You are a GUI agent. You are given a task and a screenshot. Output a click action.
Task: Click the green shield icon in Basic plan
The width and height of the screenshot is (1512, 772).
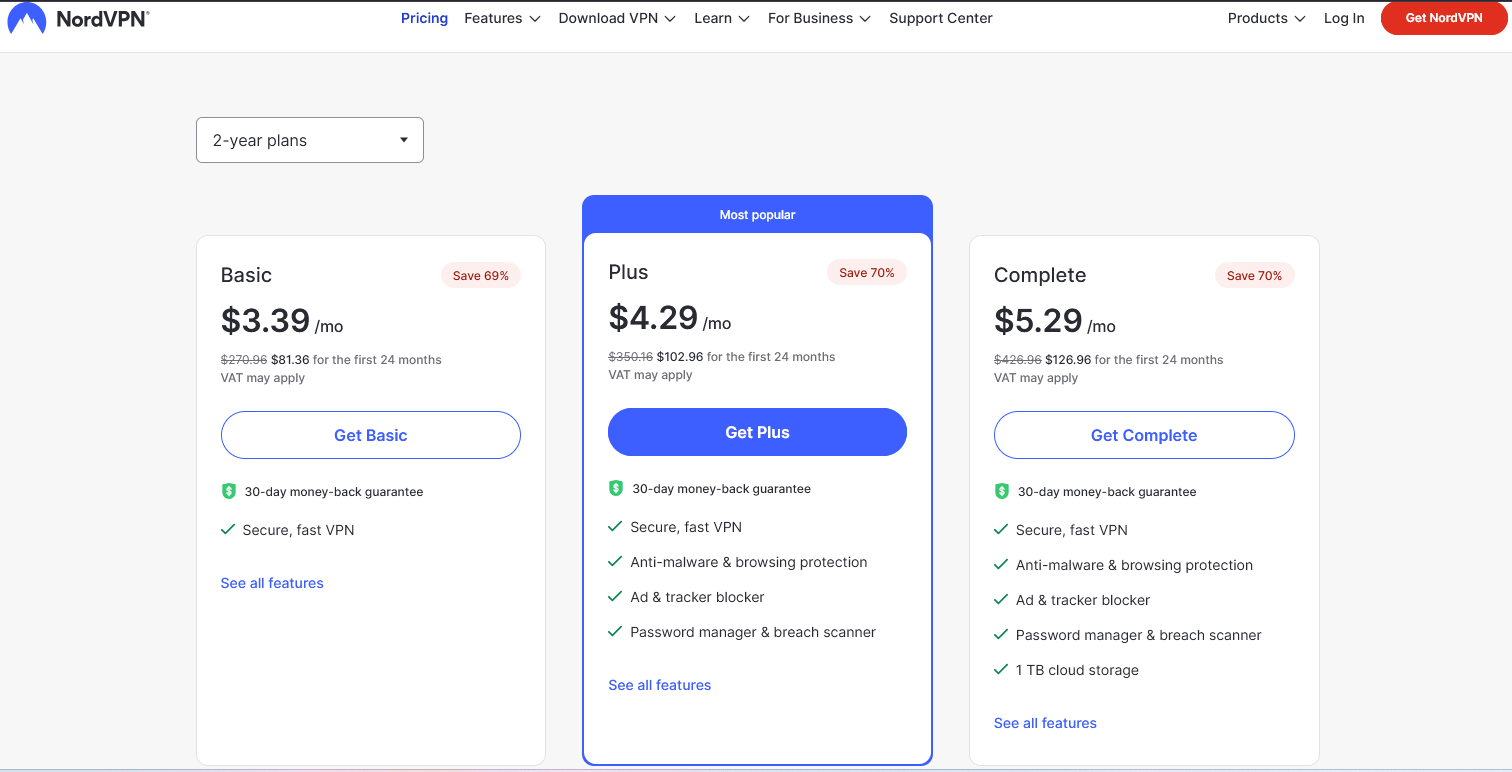(x=229, y=491)
